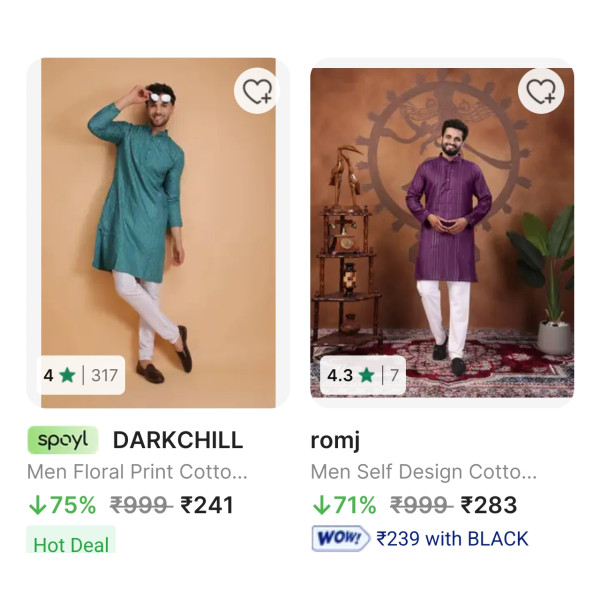Image resolution: width=600 pixels, height=600 pixels.
Task: Open the purple kurta product image
Action: point(442,230)
